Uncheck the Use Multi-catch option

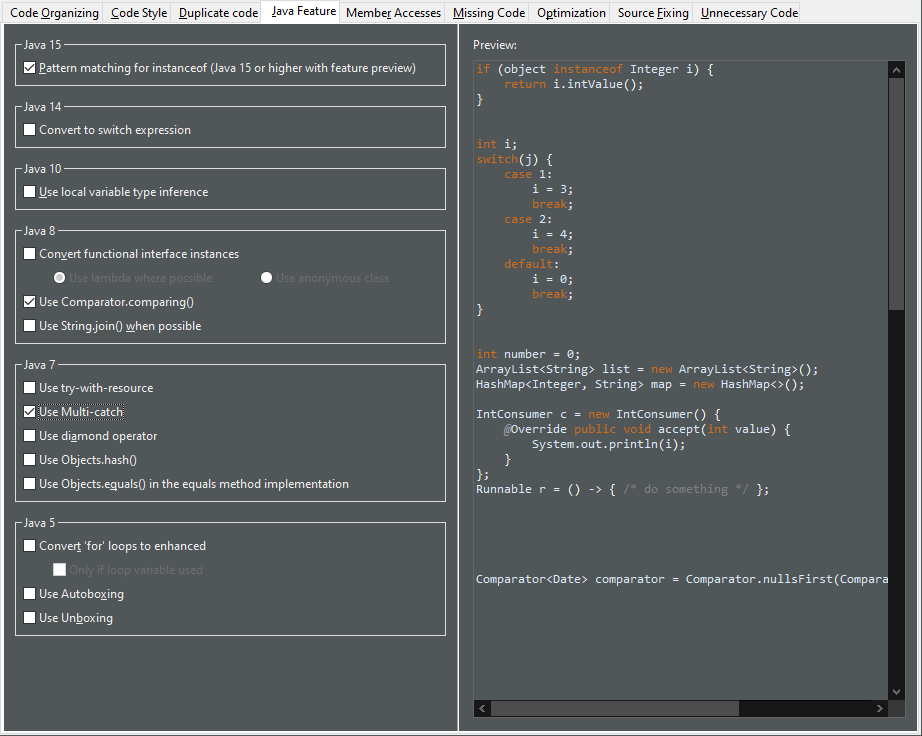click(29, 412)
